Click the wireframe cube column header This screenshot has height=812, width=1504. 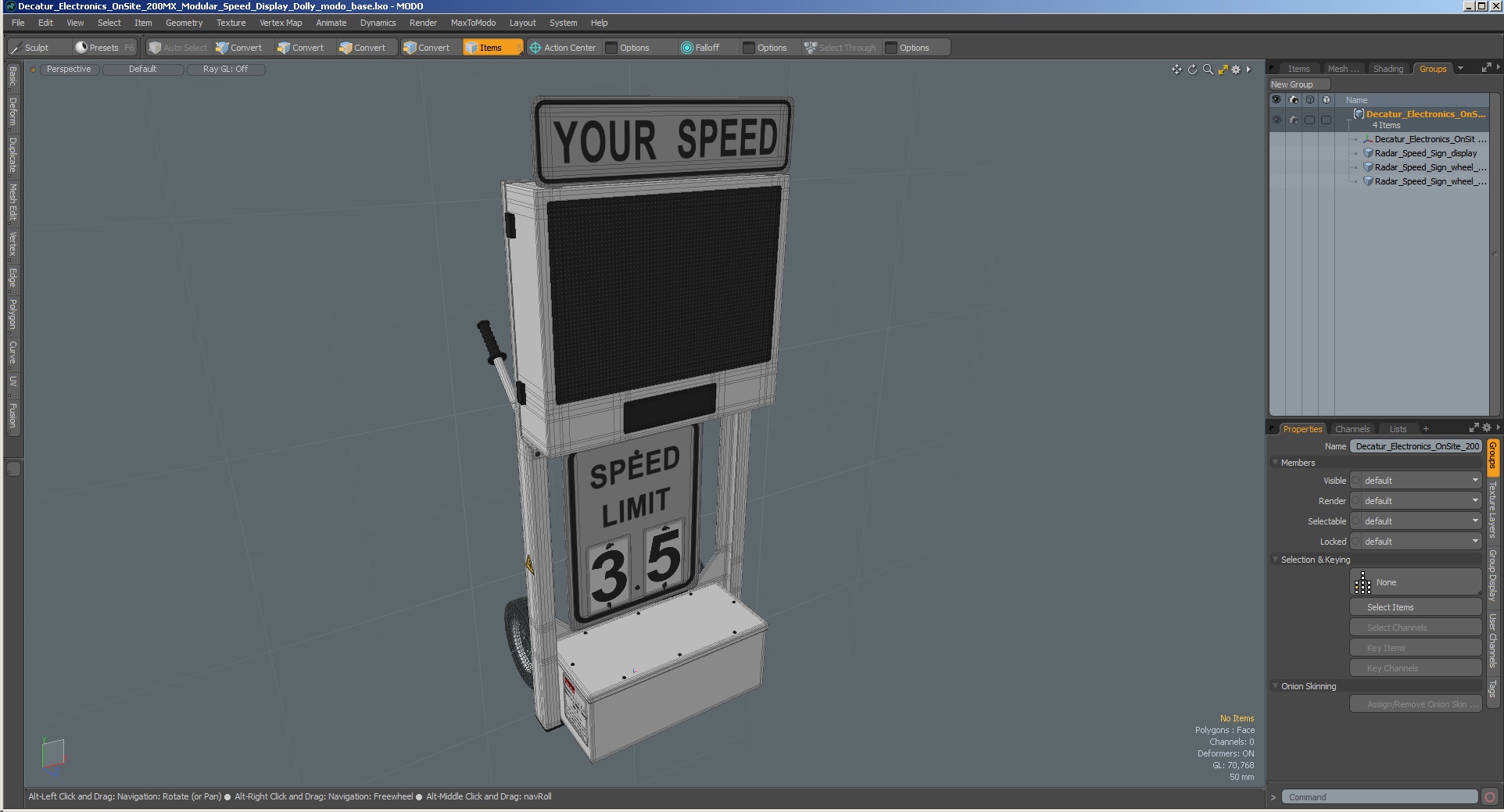[1310, 100]
